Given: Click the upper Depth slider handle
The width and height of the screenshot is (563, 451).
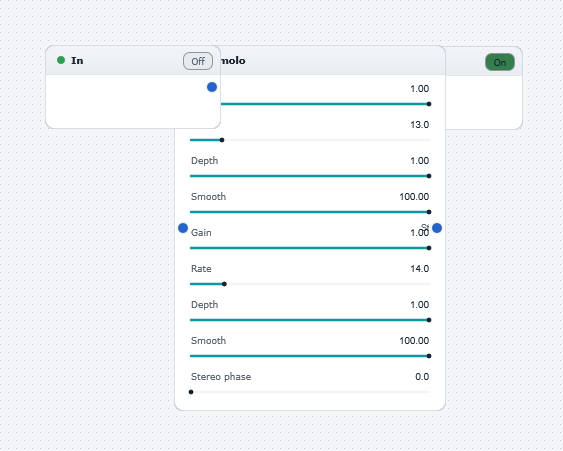Looking at the screenshot, I should click(x=429, y=176).
